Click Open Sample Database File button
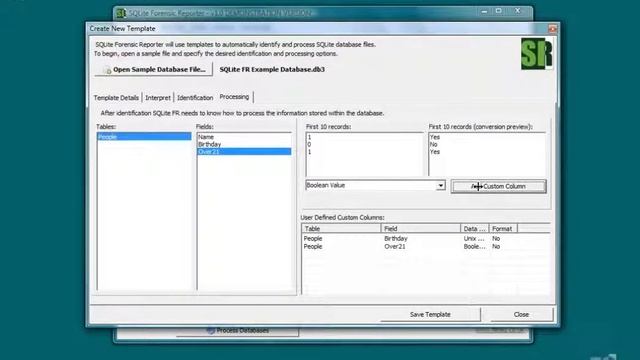The image size is (640, 360). click(x=153, y=69)
